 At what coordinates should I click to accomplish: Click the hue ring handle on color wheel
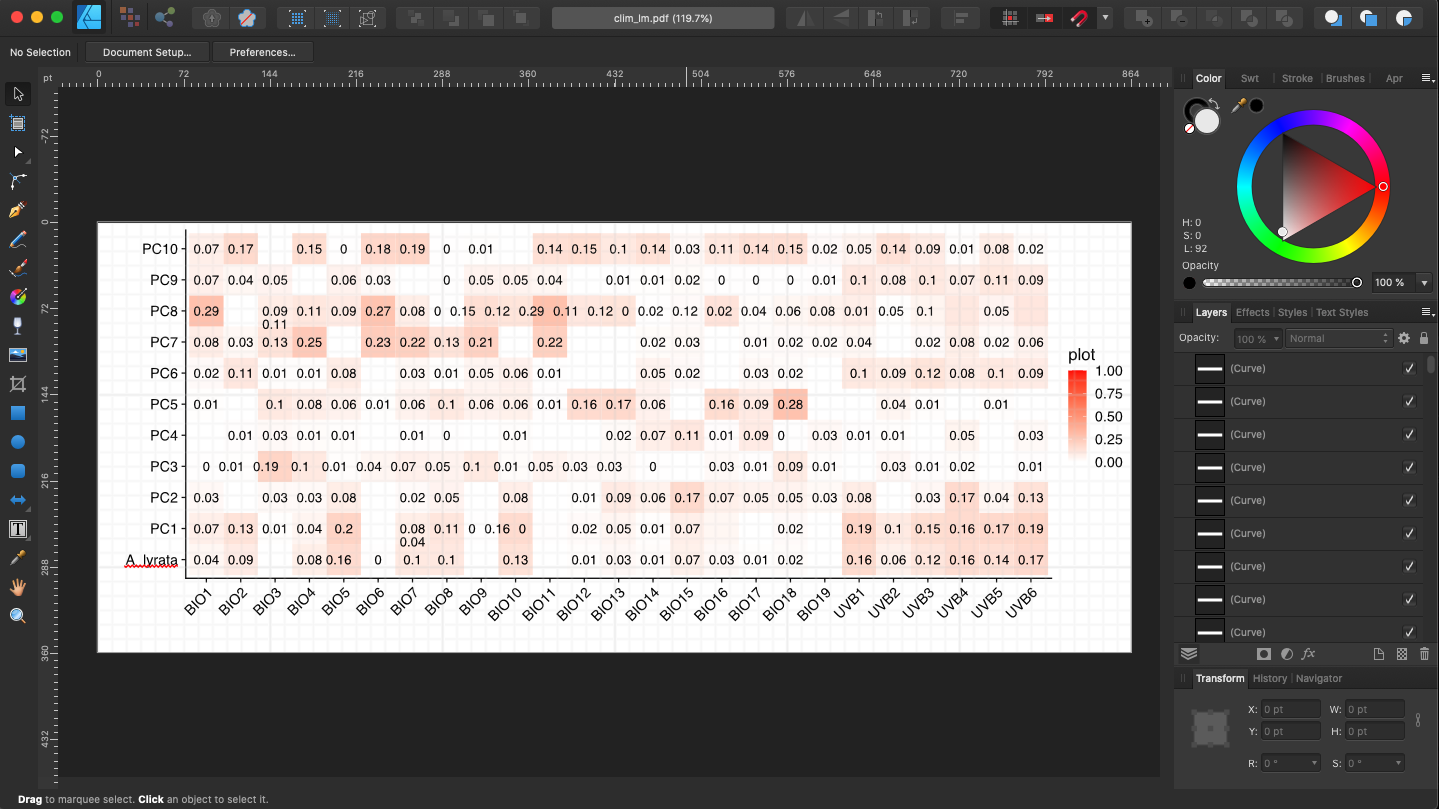coord(1383,186)
